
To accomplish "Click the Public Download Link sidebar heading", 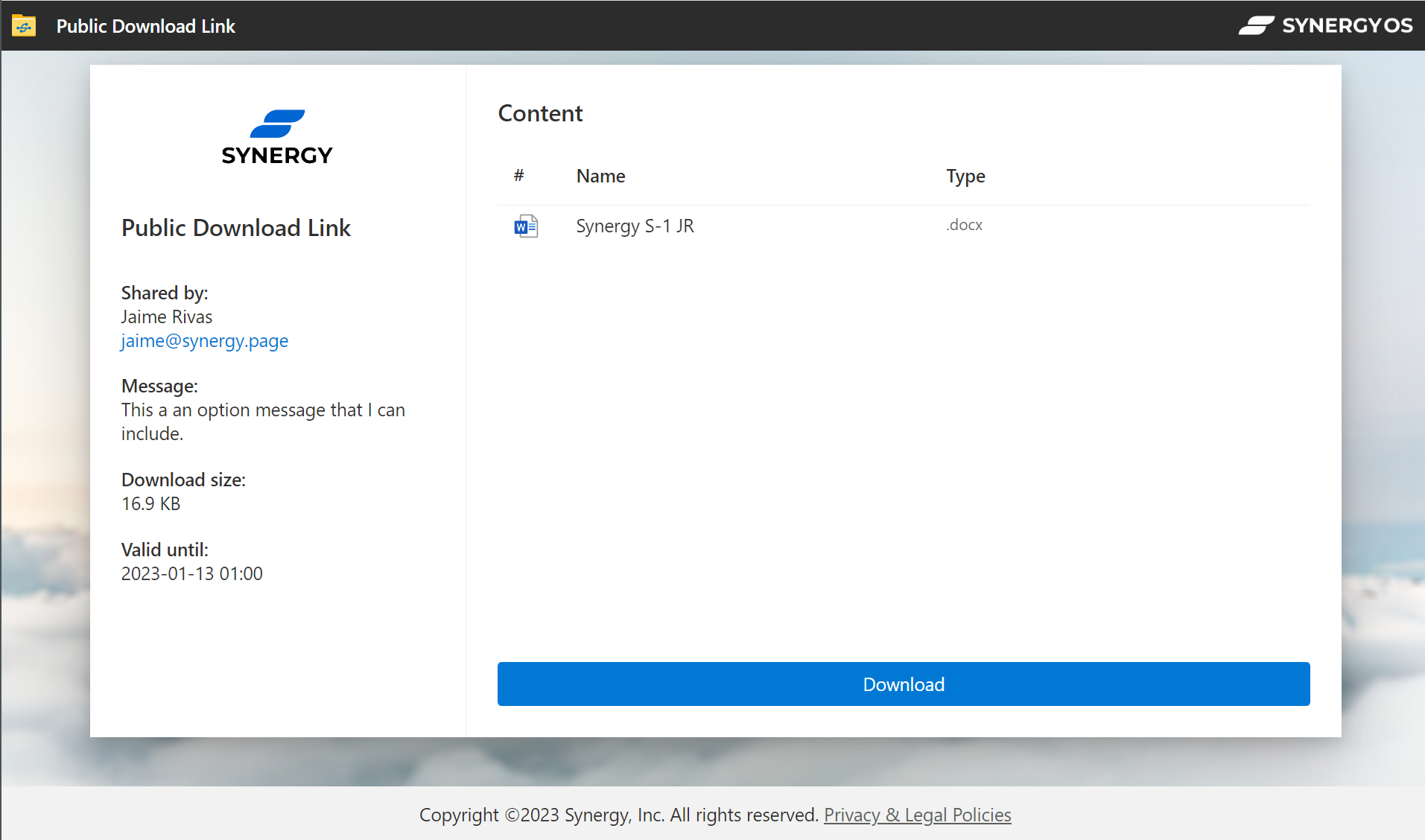I will 236,228.
